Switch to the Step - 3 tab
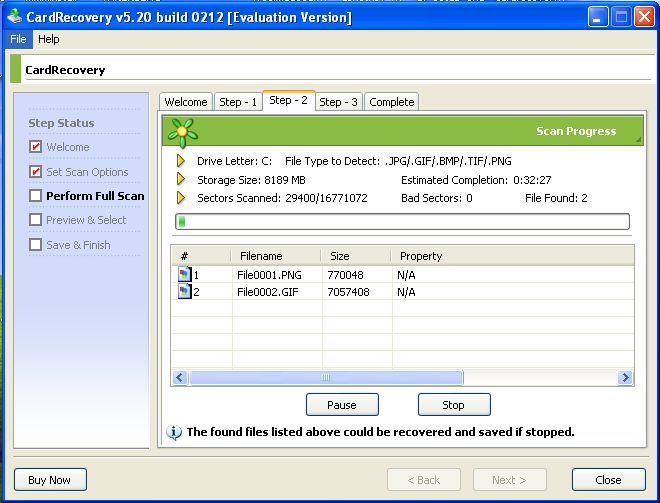Image resolution: width=660 pixels, height=503 pixels. (x=338, y=102)
